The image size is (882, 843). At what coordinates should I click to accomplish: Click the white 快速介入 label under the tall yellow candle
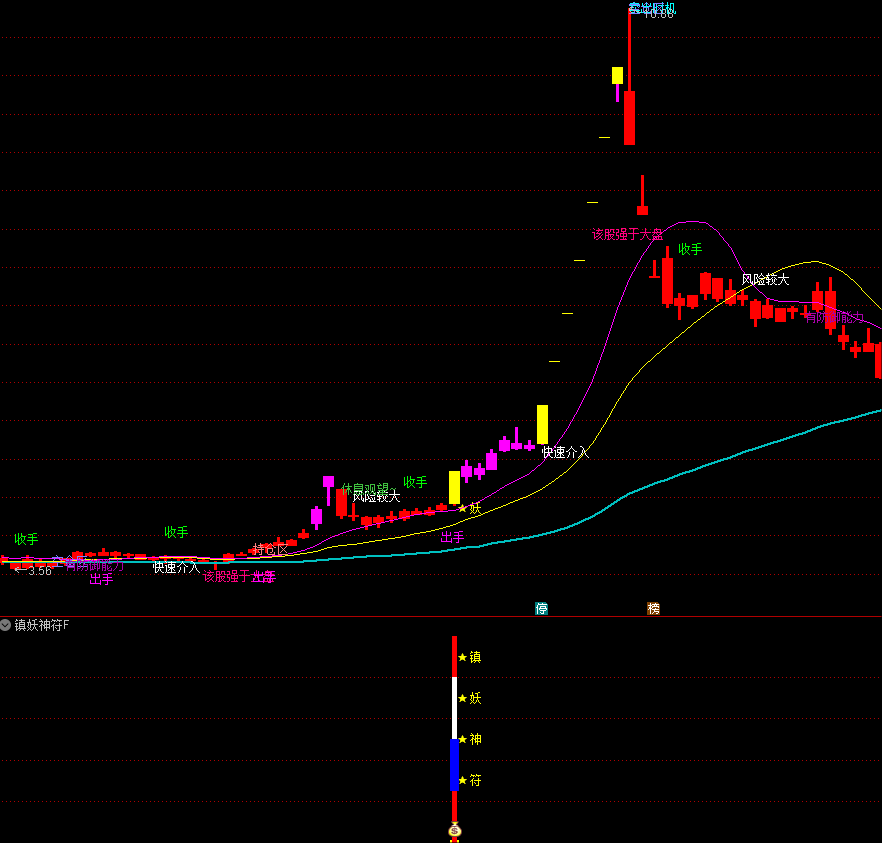tap(565, 452)
